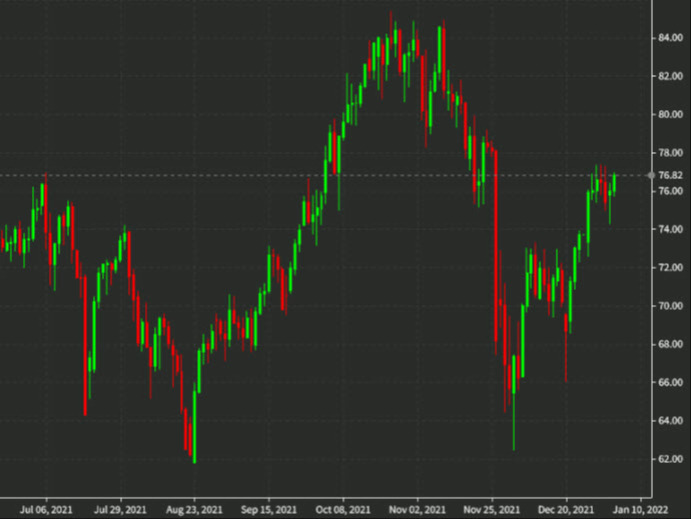Click the lowest green candle near Aug 23

click(x=194, y=423)
